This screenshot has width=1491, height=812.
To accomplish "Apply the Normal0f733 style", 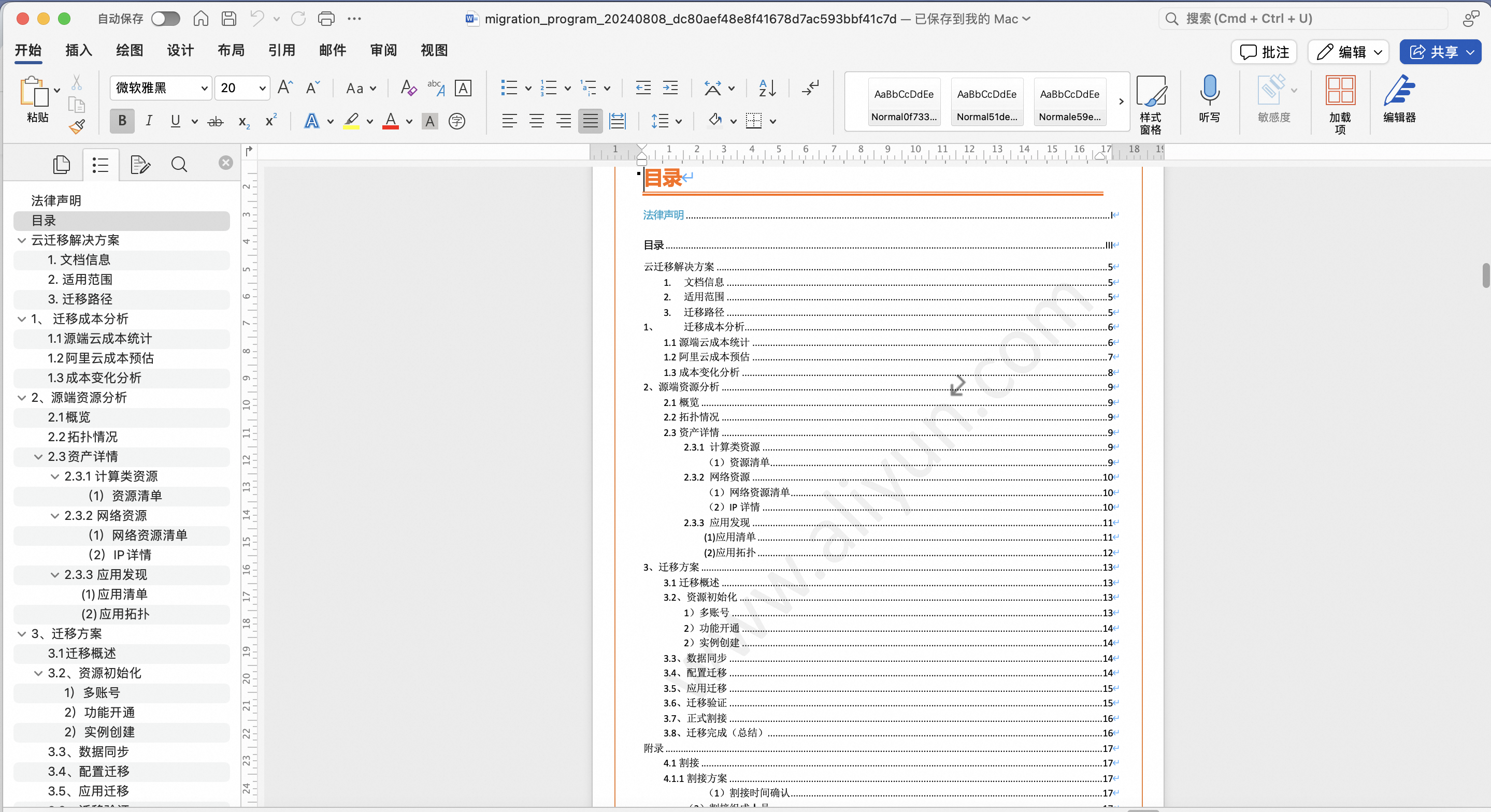I will [x=904, y=102].
